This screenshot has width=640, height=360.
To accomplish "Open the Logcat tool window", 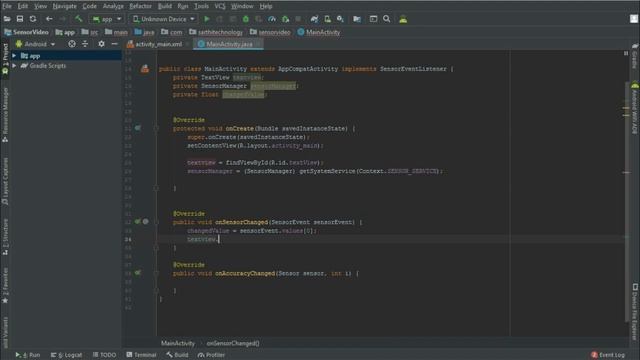I will 67,355.
